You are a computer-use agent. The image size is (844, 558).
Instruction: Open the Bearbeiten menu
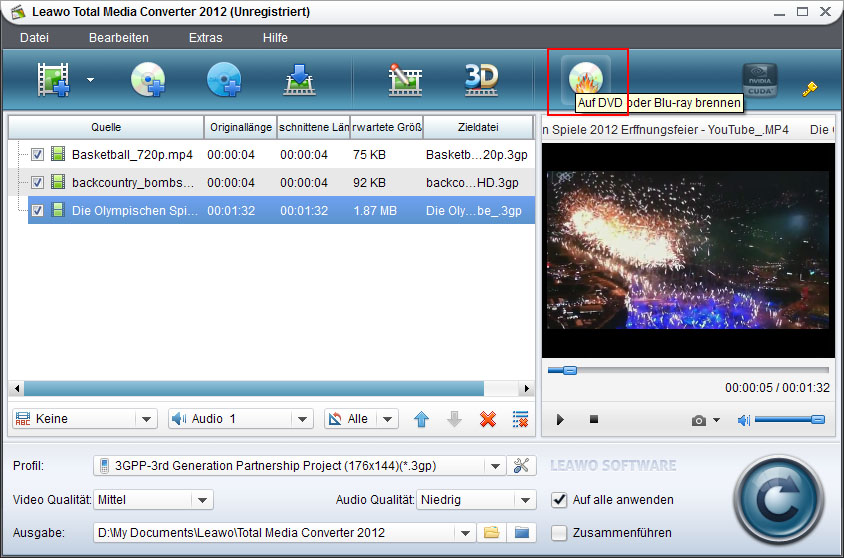coord(118,38)
